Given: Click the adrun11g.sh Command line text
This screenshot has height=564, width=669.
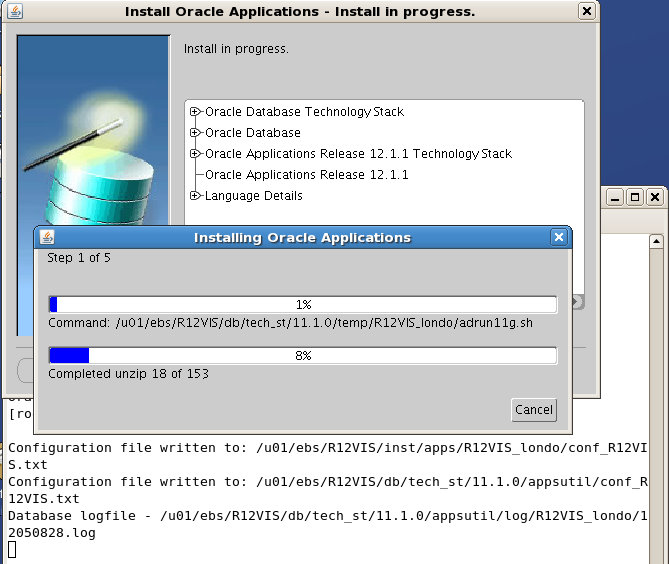Looking at the screenshot, I should tap(291, 323).
